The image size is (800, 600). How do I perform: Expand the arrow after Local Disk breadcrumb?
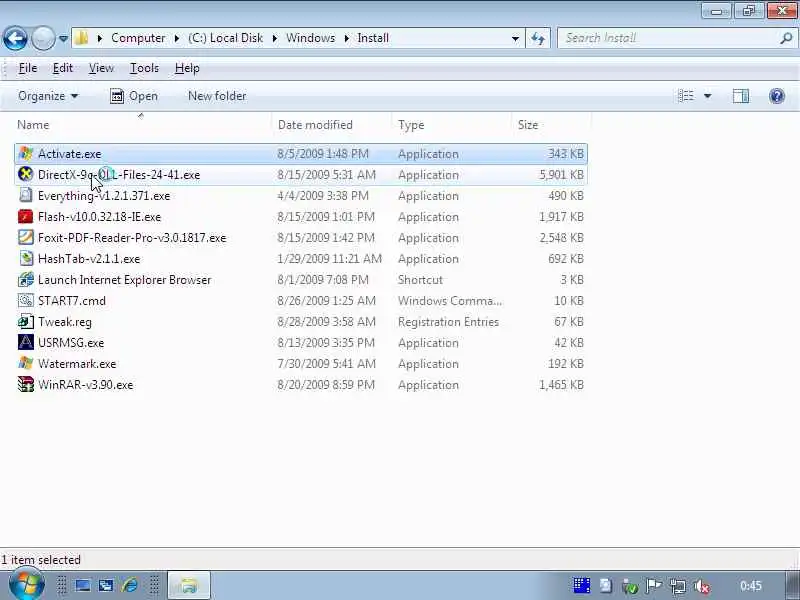[274, 38]
